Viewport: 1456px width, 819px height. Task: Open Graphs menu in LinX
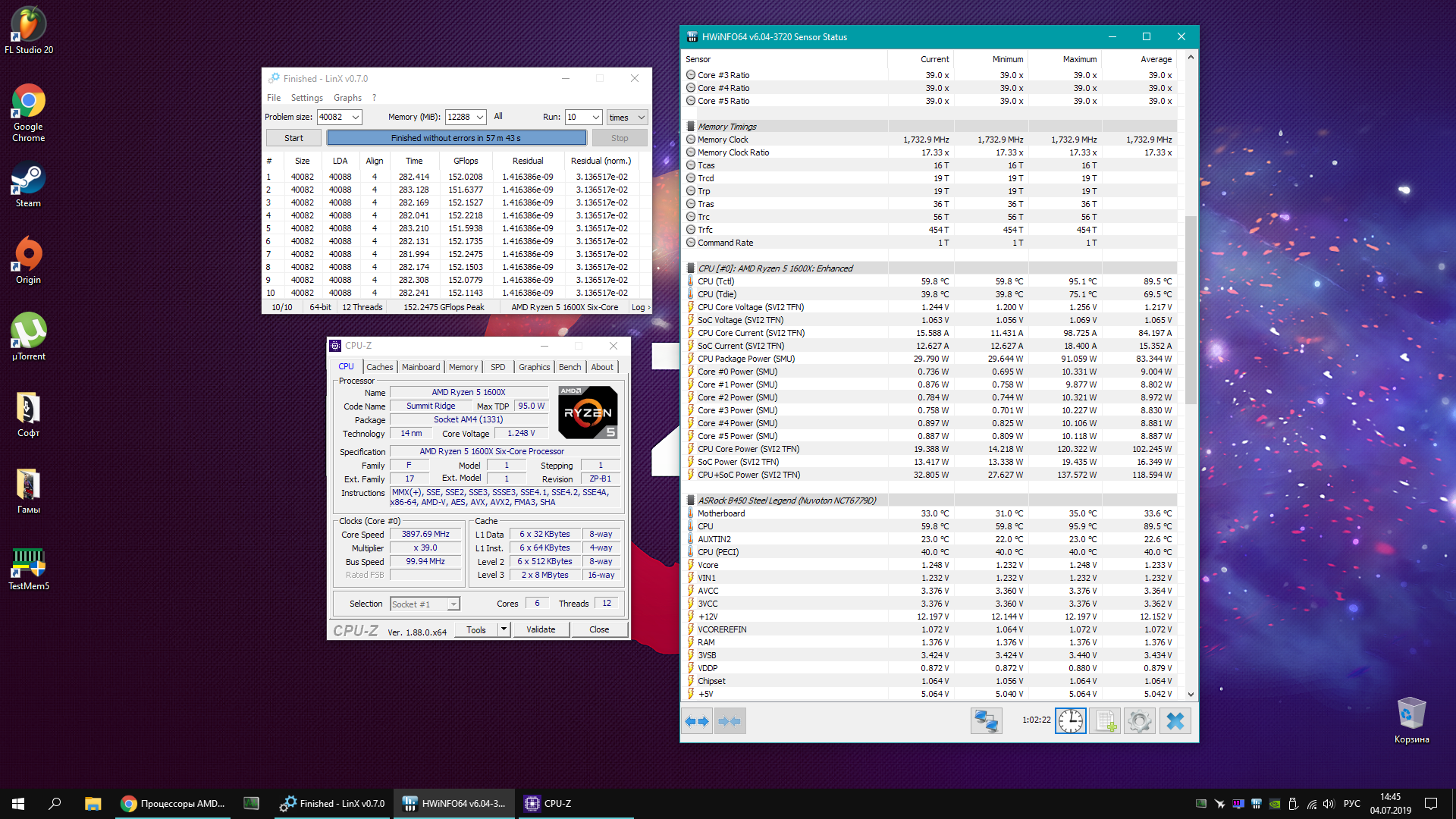coord(347,98)
